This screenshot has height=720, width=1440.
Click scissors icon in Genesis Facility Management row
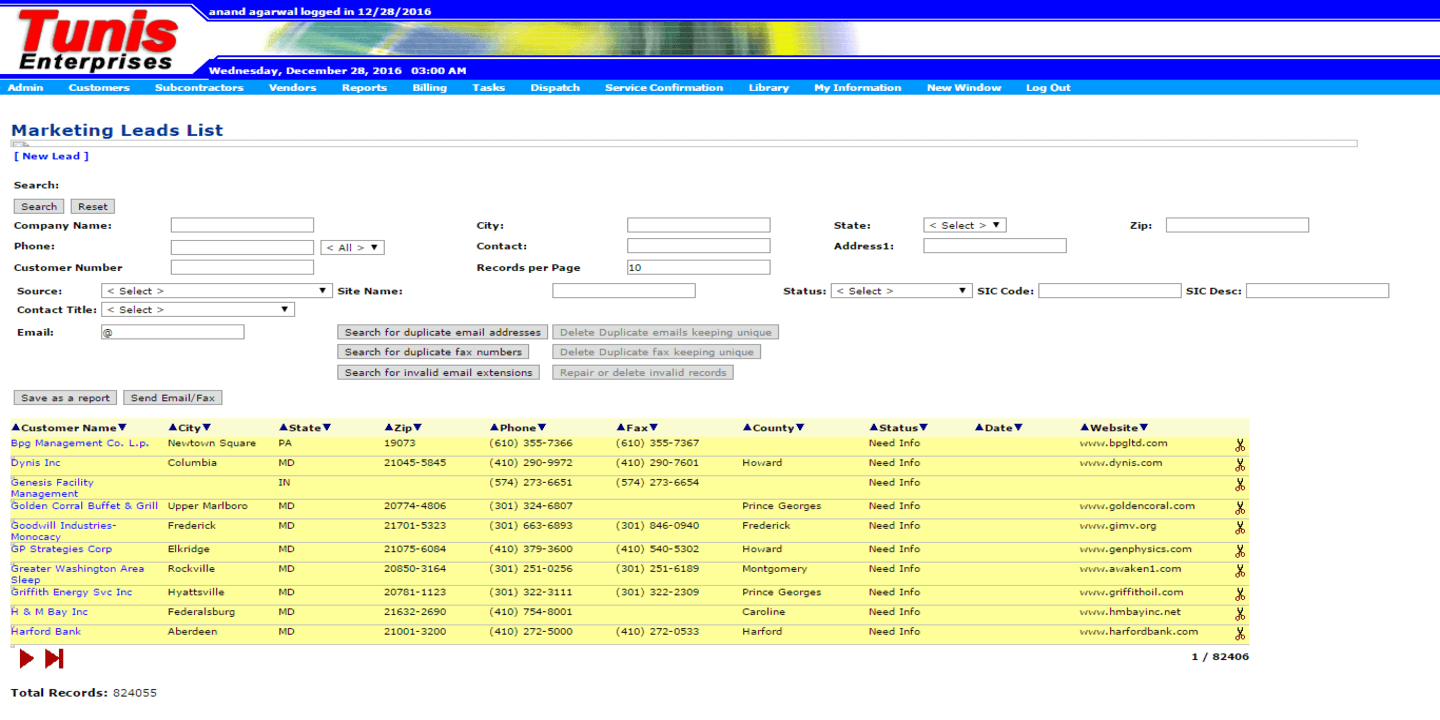point(1240,485)
